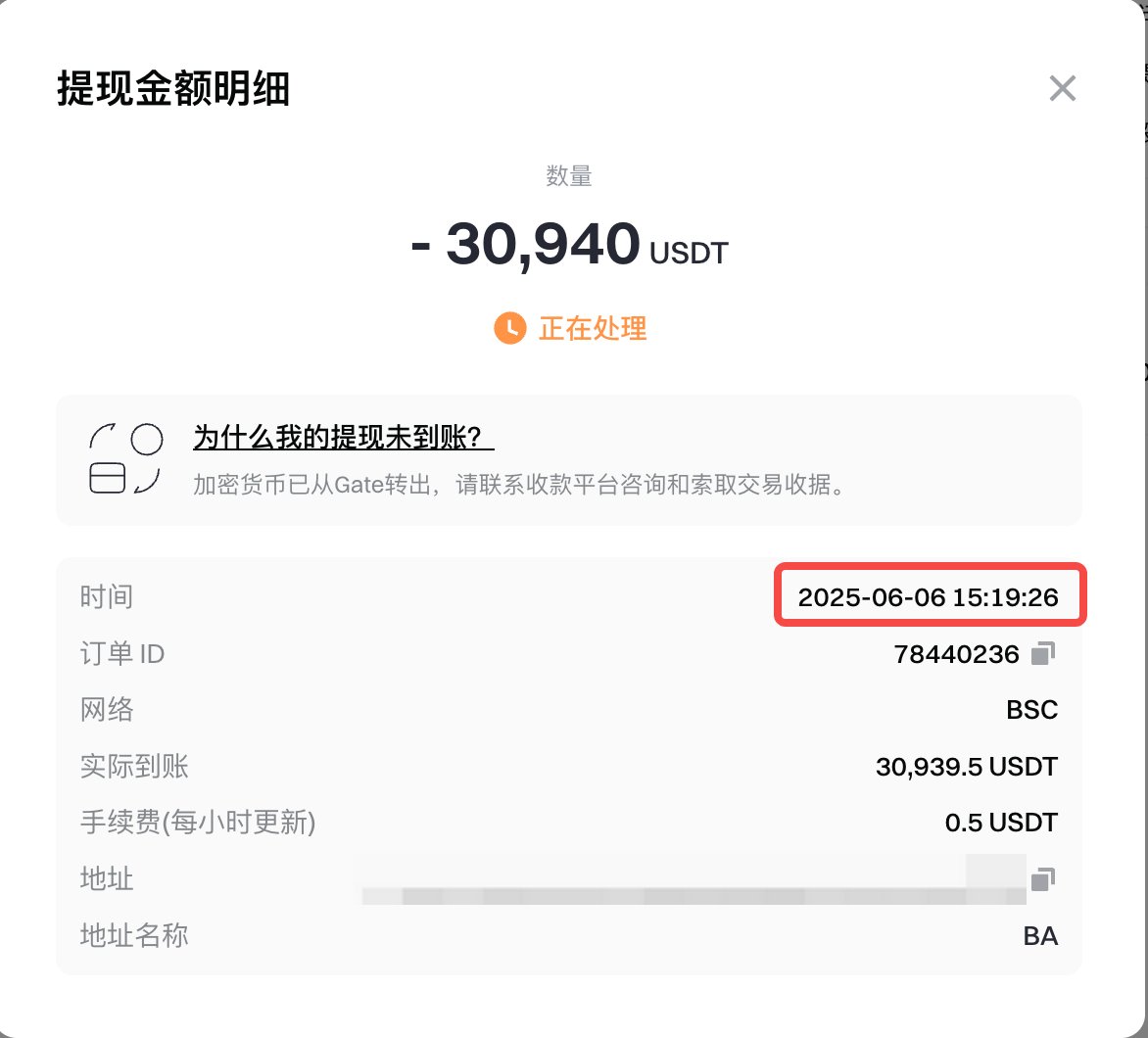This screenshot has height=1038, width=1148.
Task: Select the timestamp 2025-06-06 15:19:26
Action: click(928, 597)
